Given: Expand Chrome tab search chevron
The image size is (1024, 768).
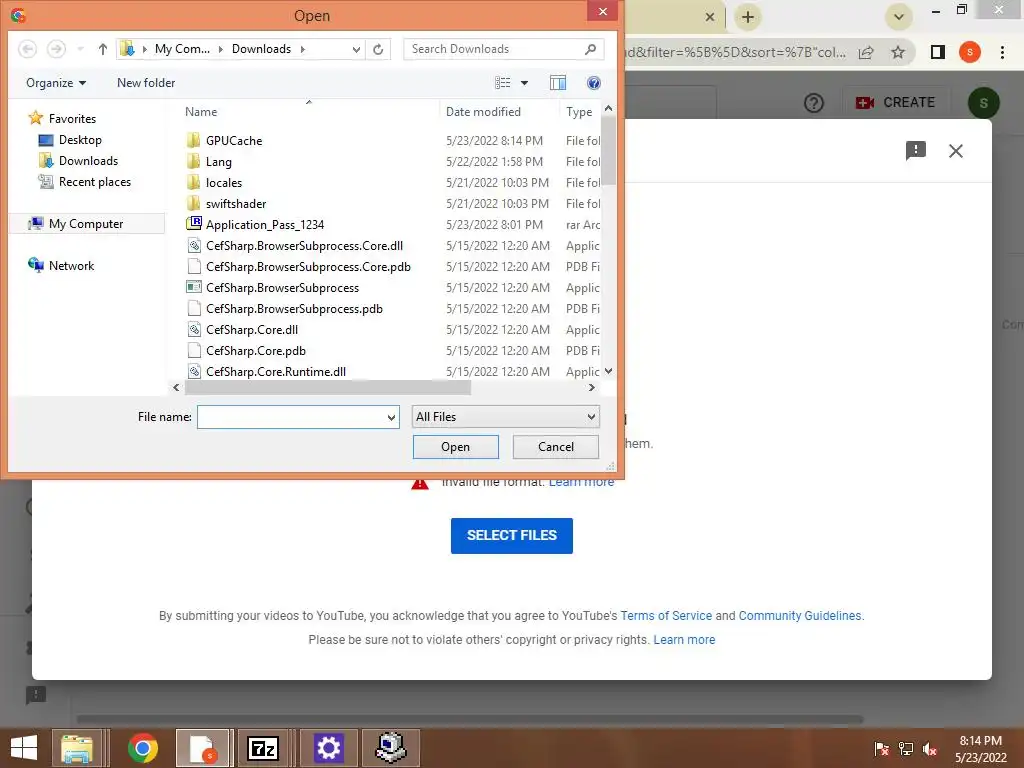Looking at the screenshot, I should [x=899, y=17].
